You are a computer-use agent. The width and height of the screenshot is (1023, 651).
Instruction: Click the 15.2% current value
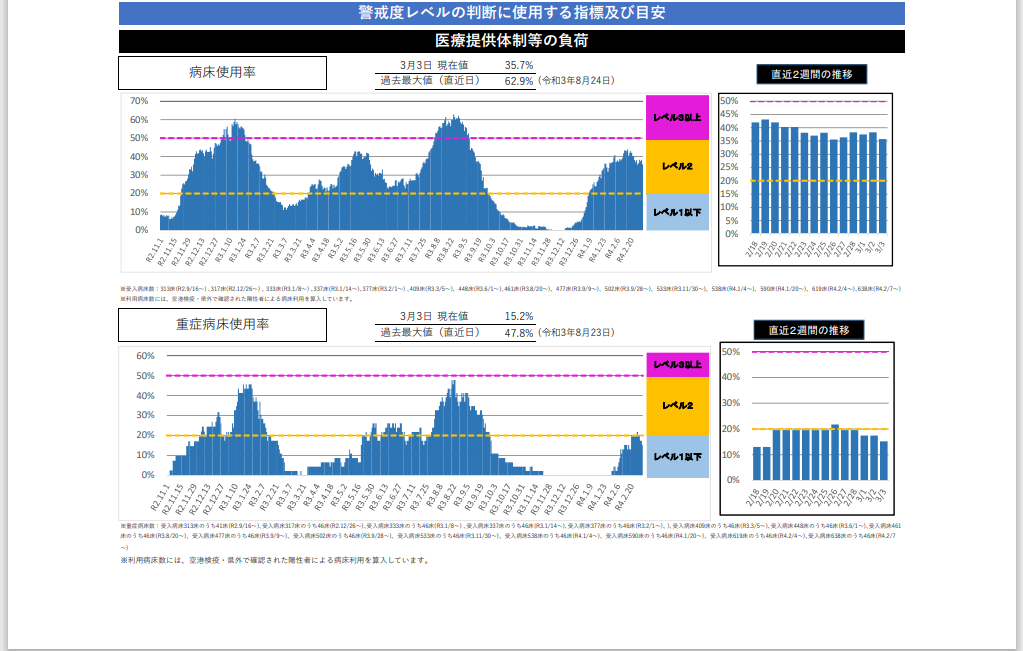tap(519, 316)
